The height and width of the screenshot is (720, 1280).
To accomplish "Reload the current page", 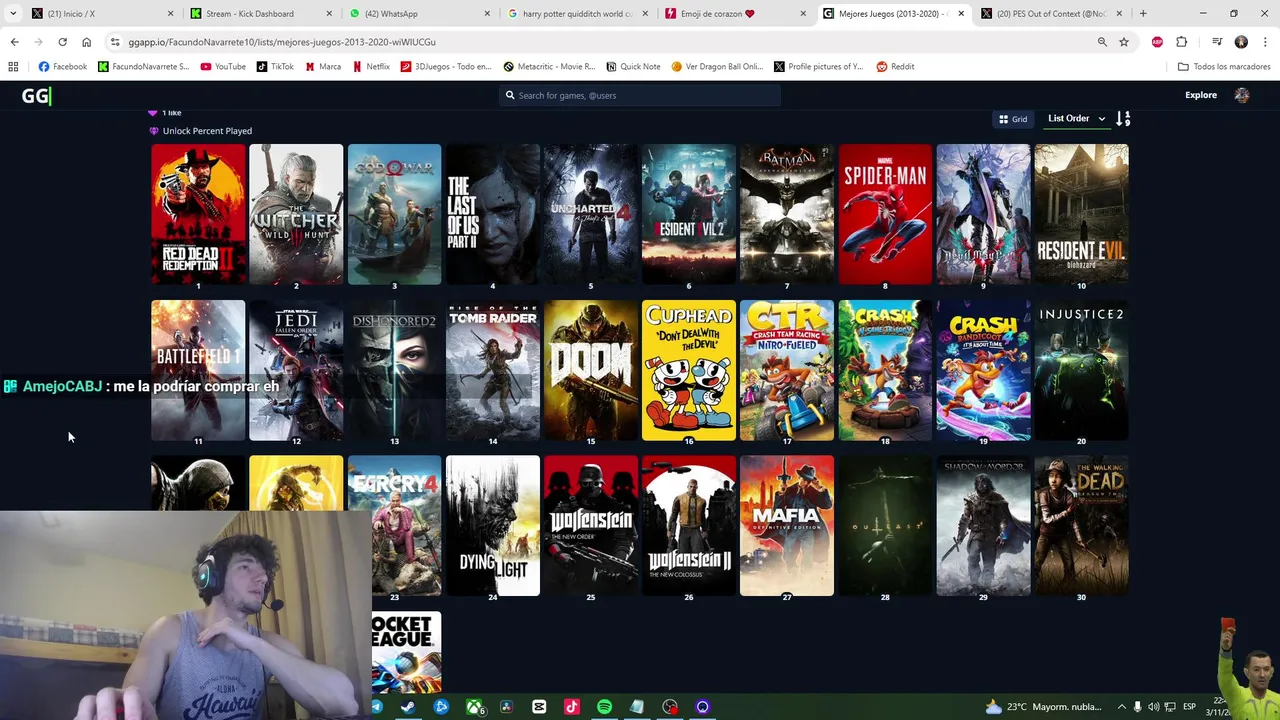I will click(62, 42).
